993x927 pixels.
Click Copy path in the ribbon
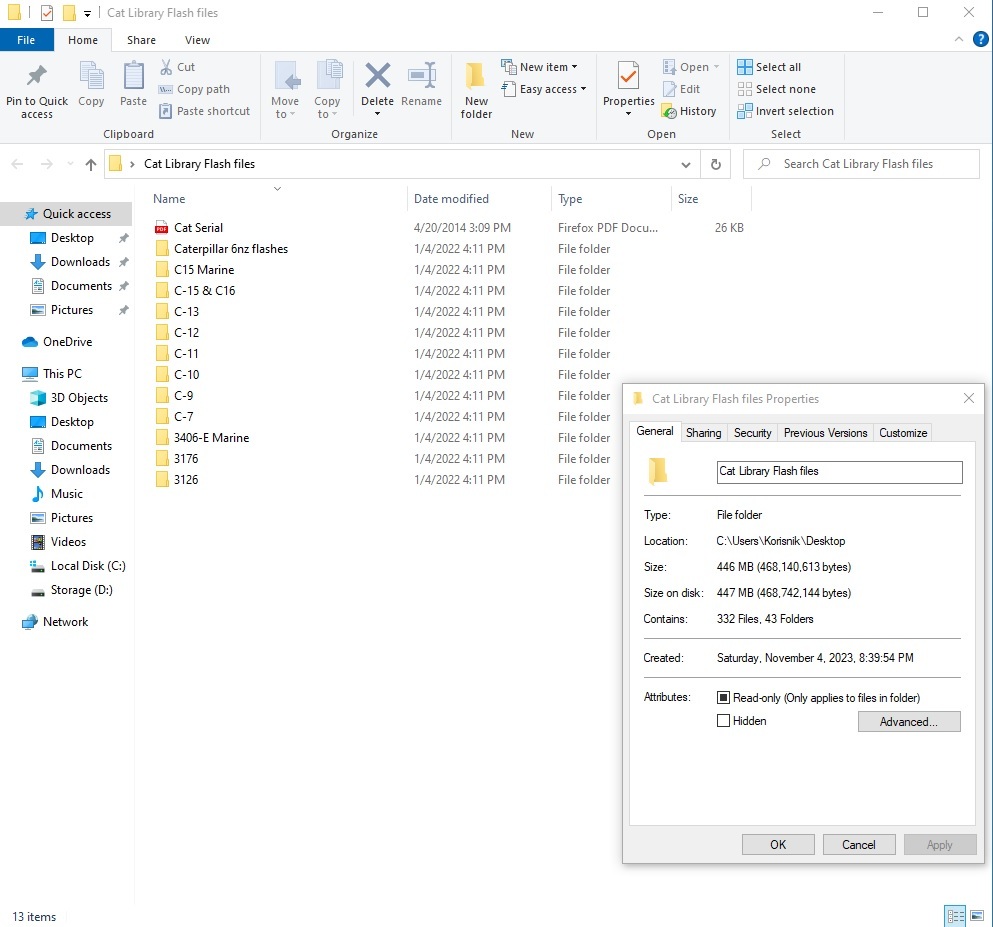tap(194, 89)
